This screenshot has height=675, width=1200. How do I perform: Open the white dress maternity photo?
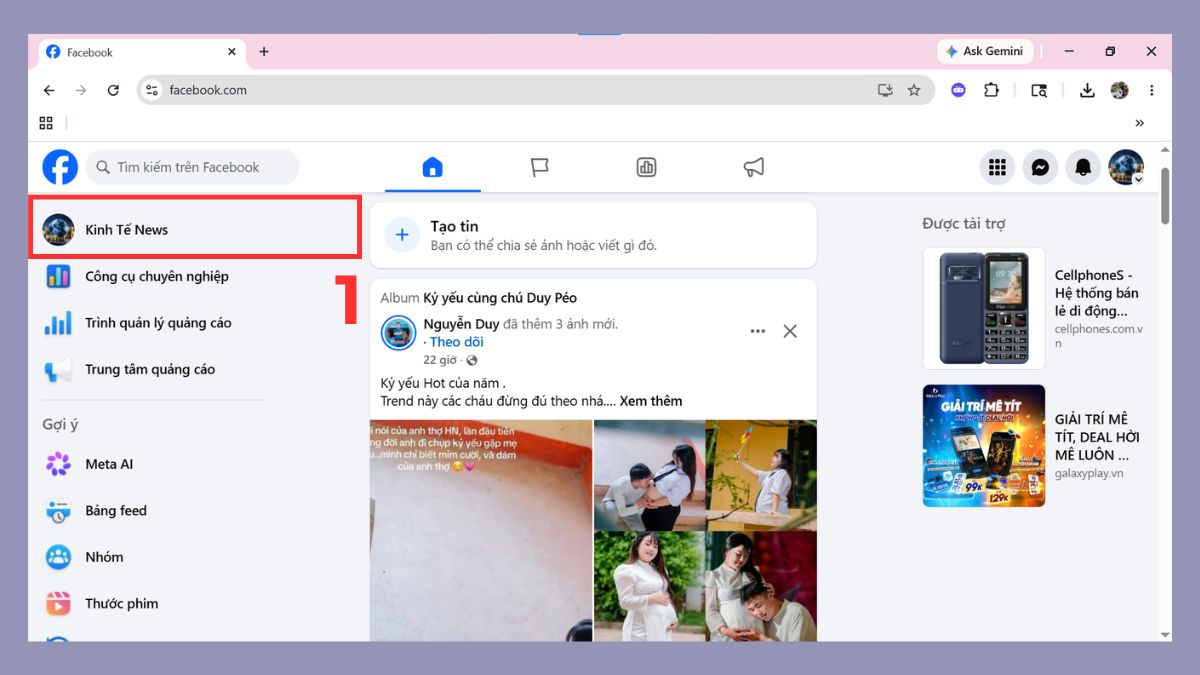649,586
